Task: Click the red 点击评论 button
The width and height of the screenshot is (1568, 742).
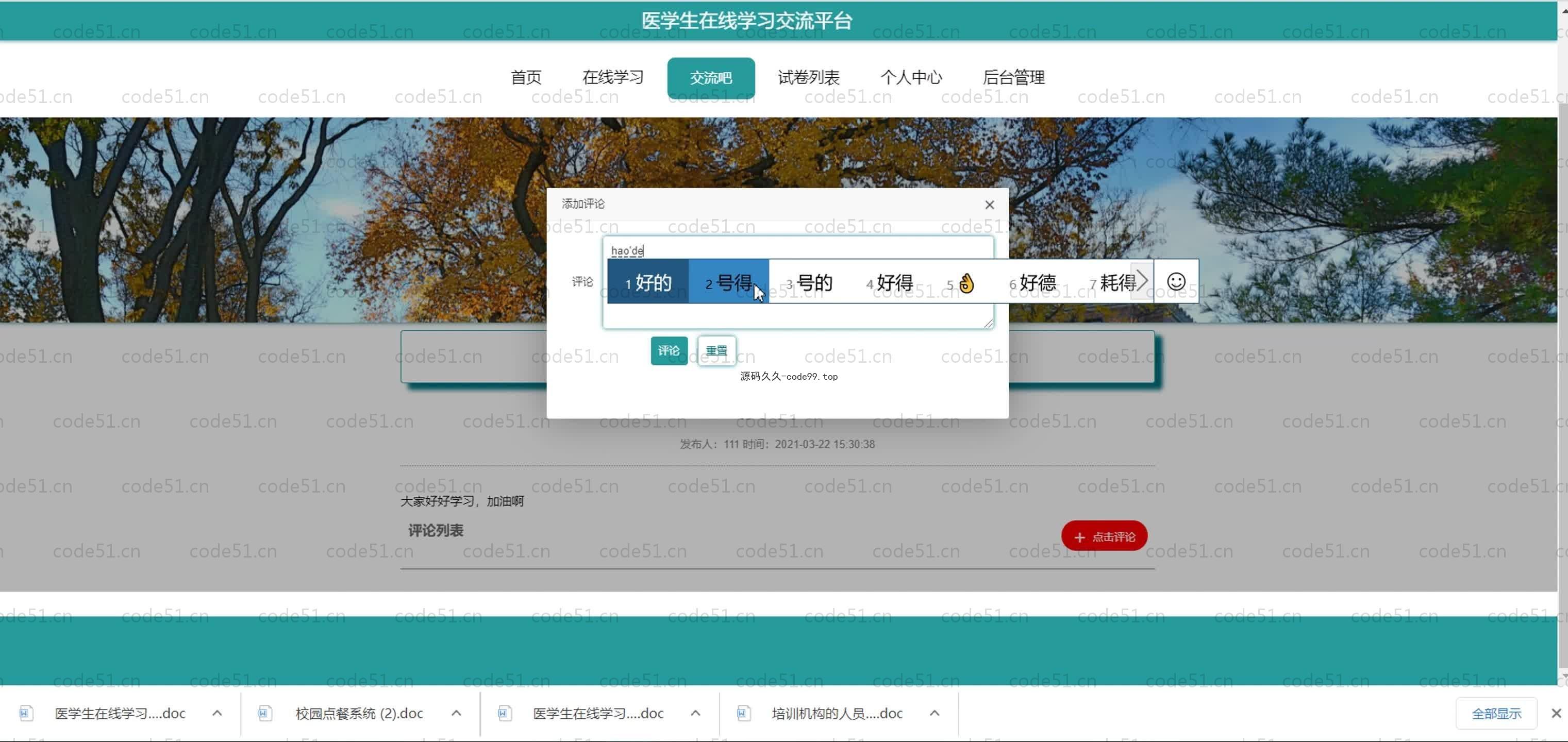Action: (1104, 536)
